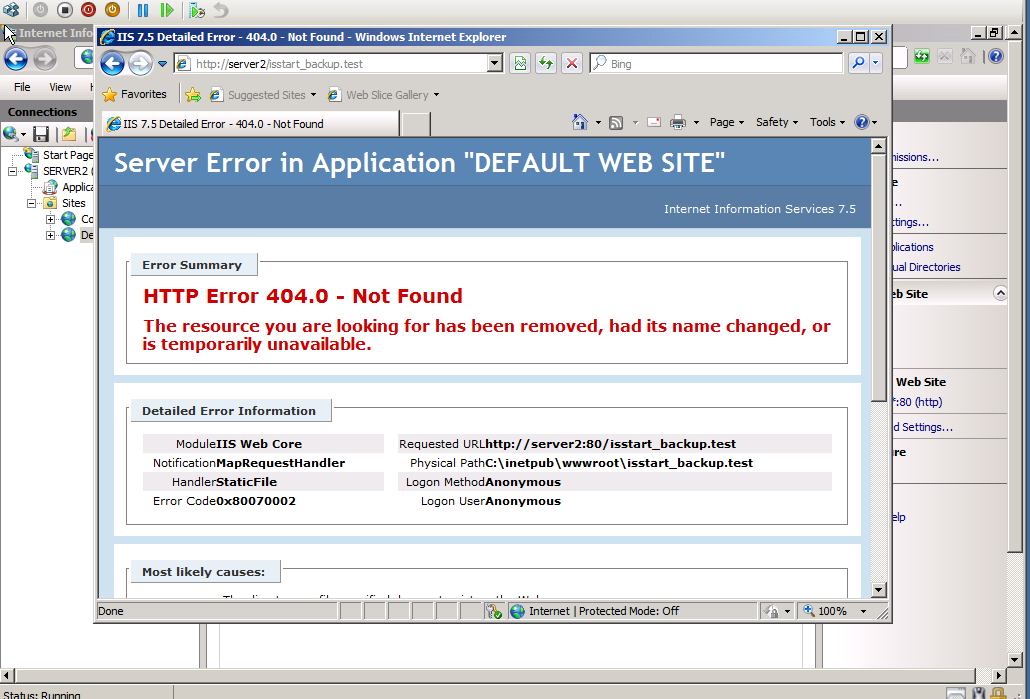Select Application Pools item in Connections tree
The width and height of the screenshot is (1030, 699).
tap(78, 187)
